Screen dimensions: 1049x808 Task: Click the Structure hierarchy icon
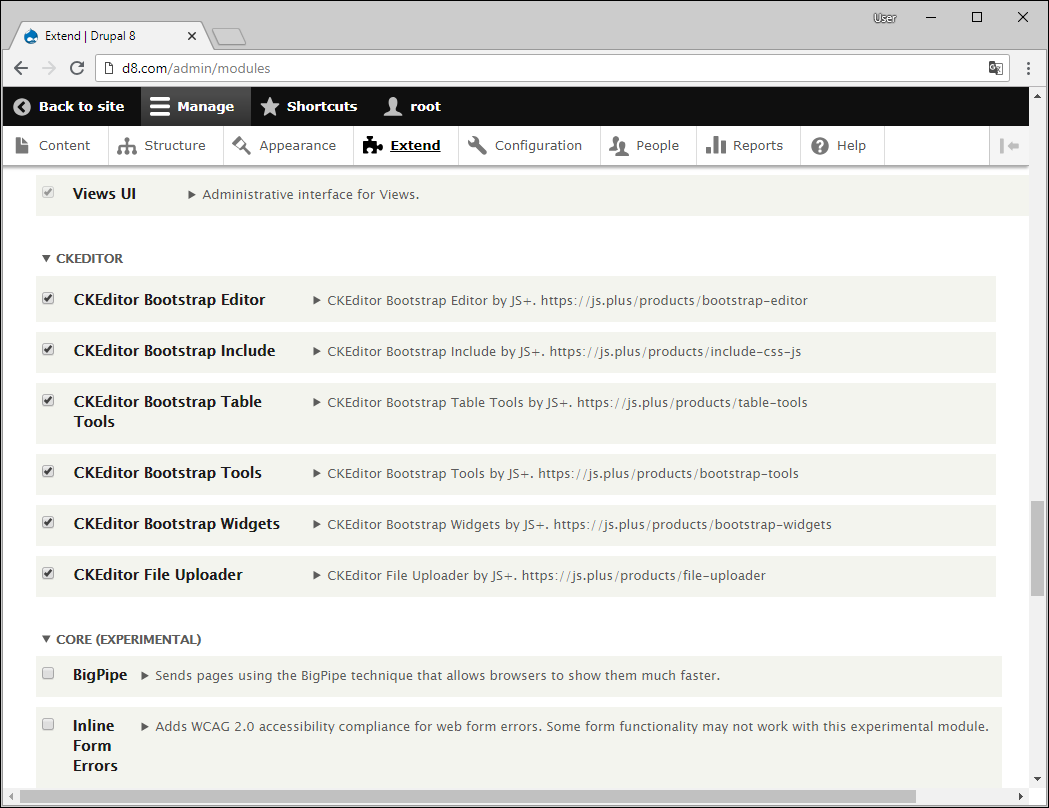pos(127,146)
